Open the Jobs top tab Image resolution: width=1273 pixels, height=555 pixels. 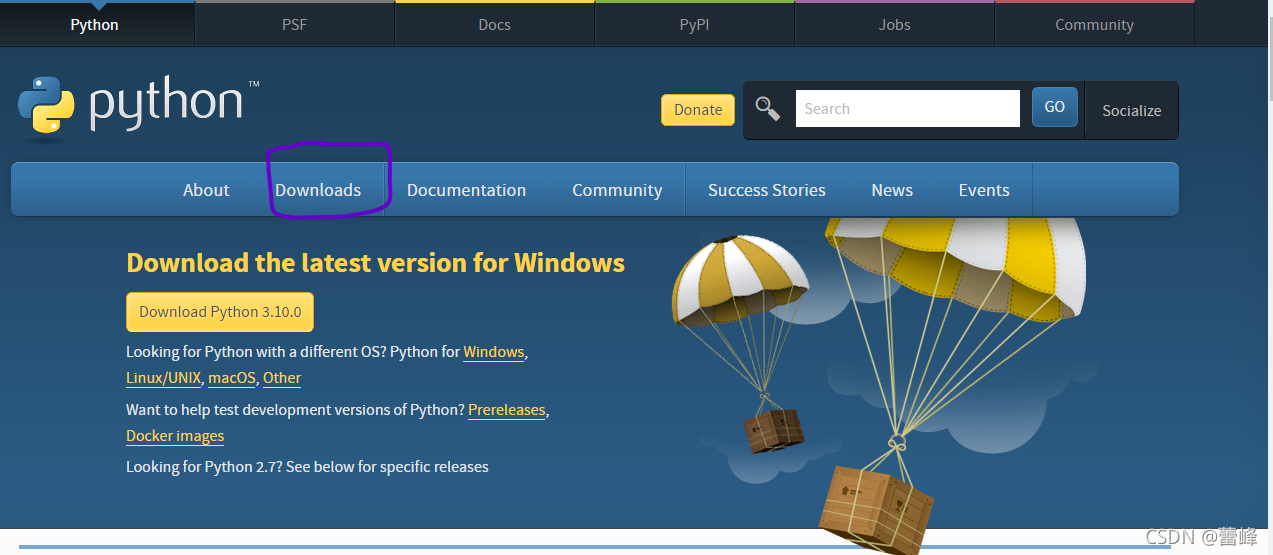tap(895, 24)
